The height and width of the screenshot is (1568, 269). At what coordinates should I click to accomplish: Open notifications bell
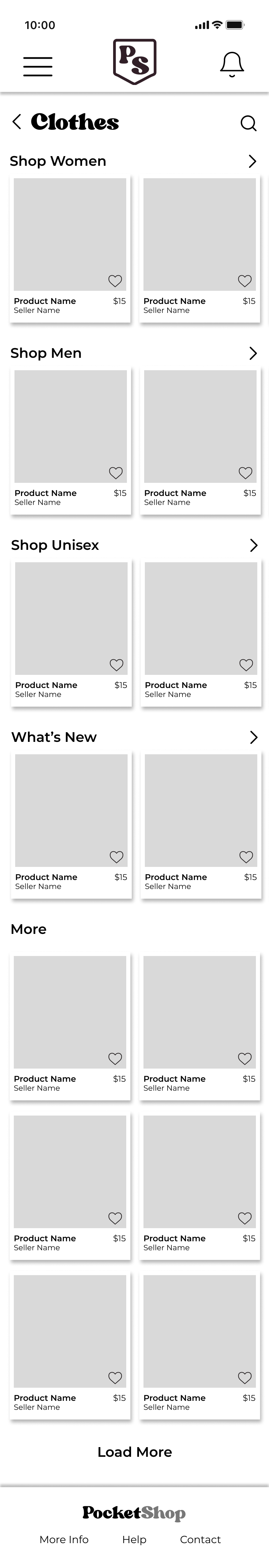(232, 65)
